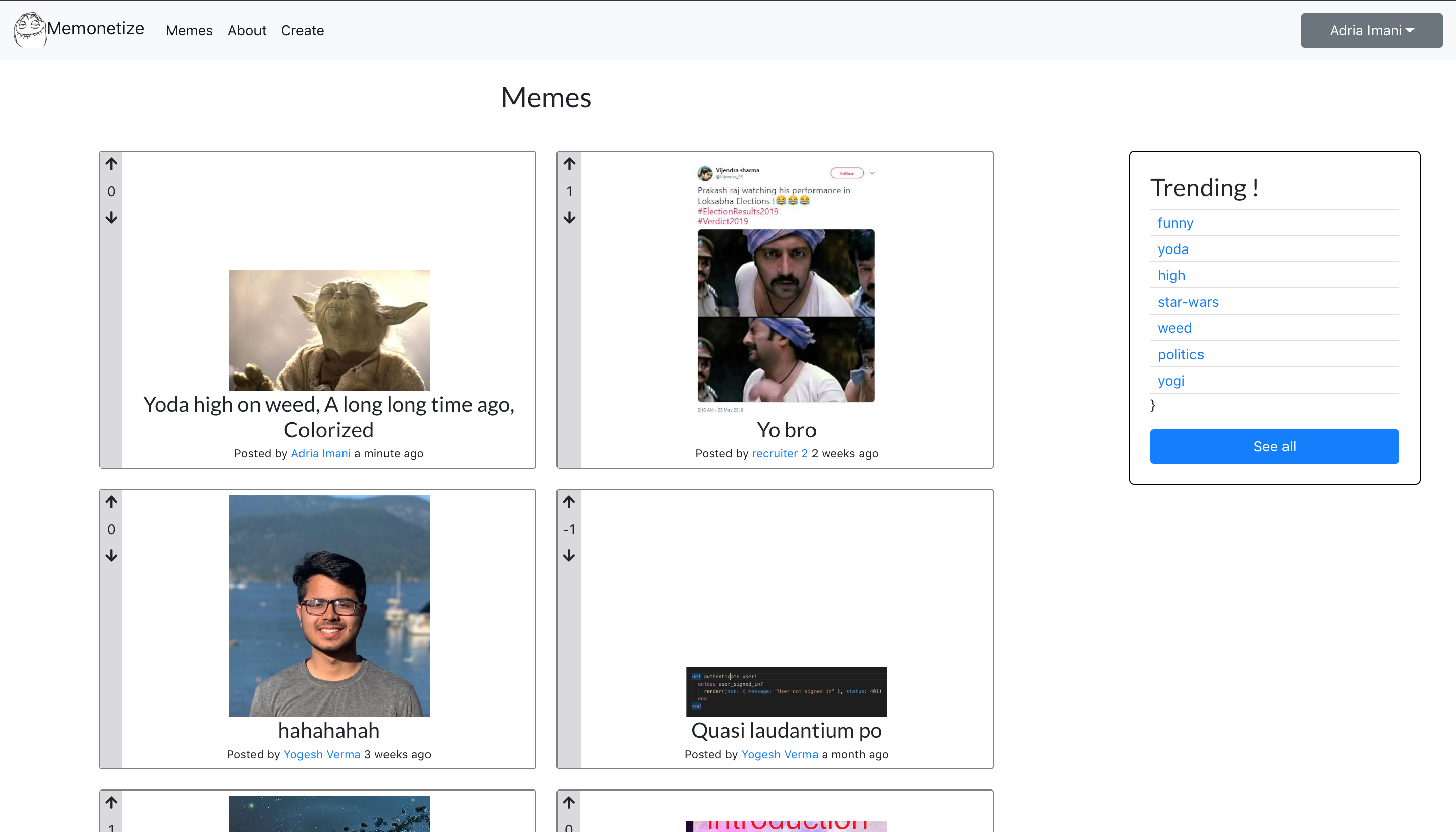Downvote the Quasi laudantium po meme
The height and width of the screenshot is (832, 1456).
coord(568,556)
